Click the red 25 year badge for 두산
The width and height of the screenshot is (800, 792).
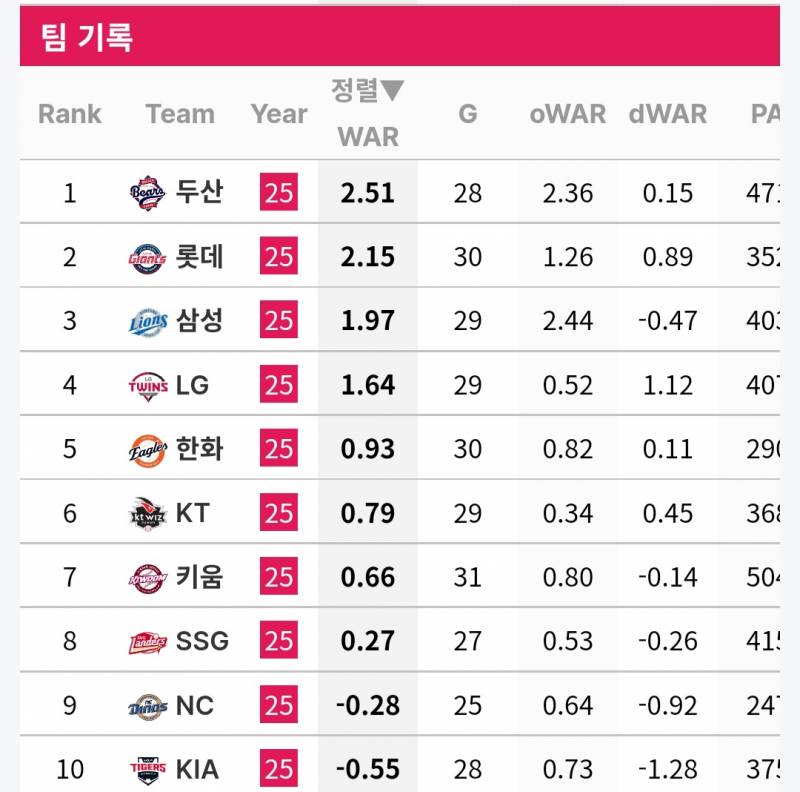[279, 192]
